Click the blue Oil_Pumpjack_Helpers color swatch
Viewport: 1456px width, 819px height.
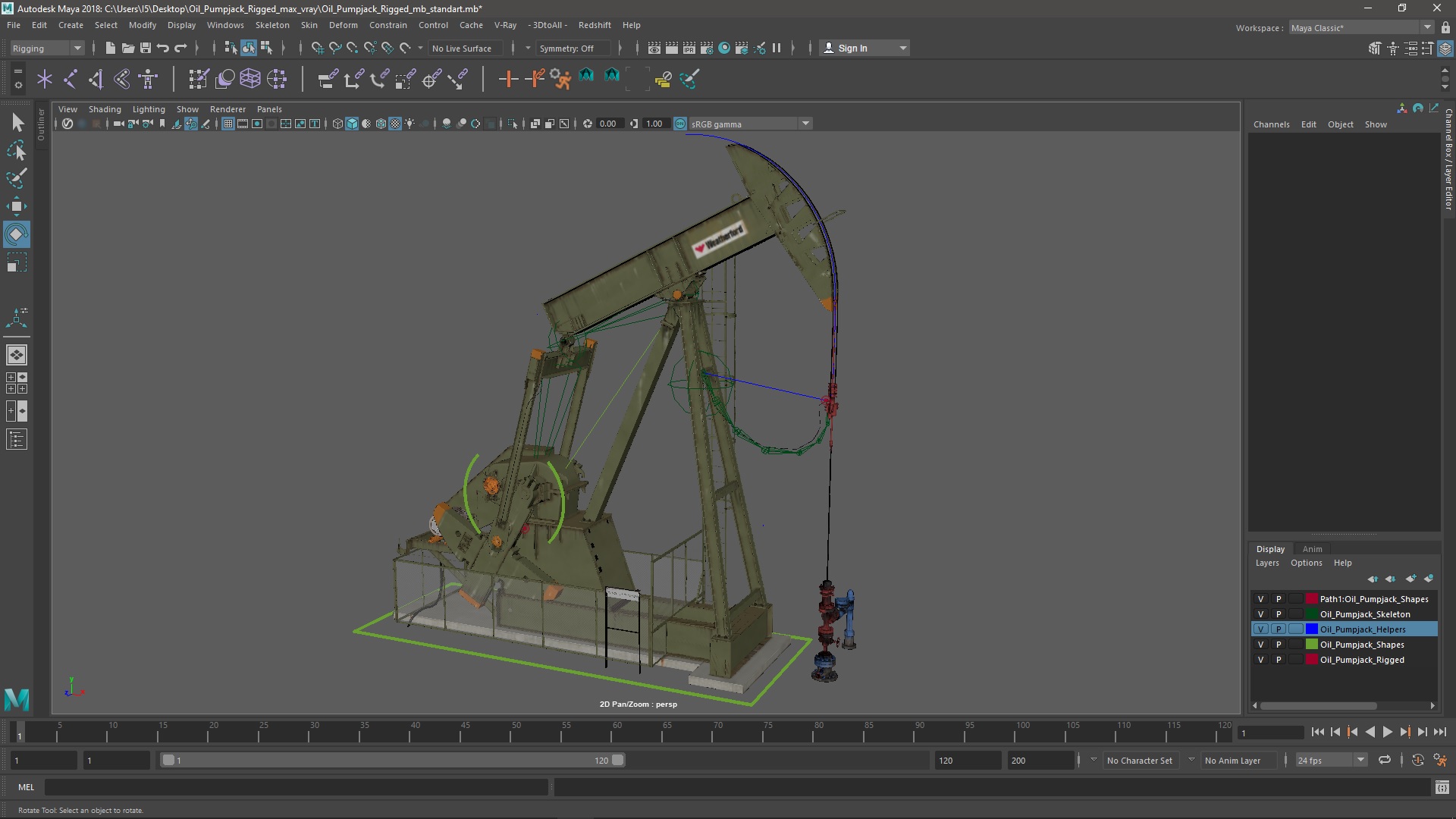point(1311,629)
